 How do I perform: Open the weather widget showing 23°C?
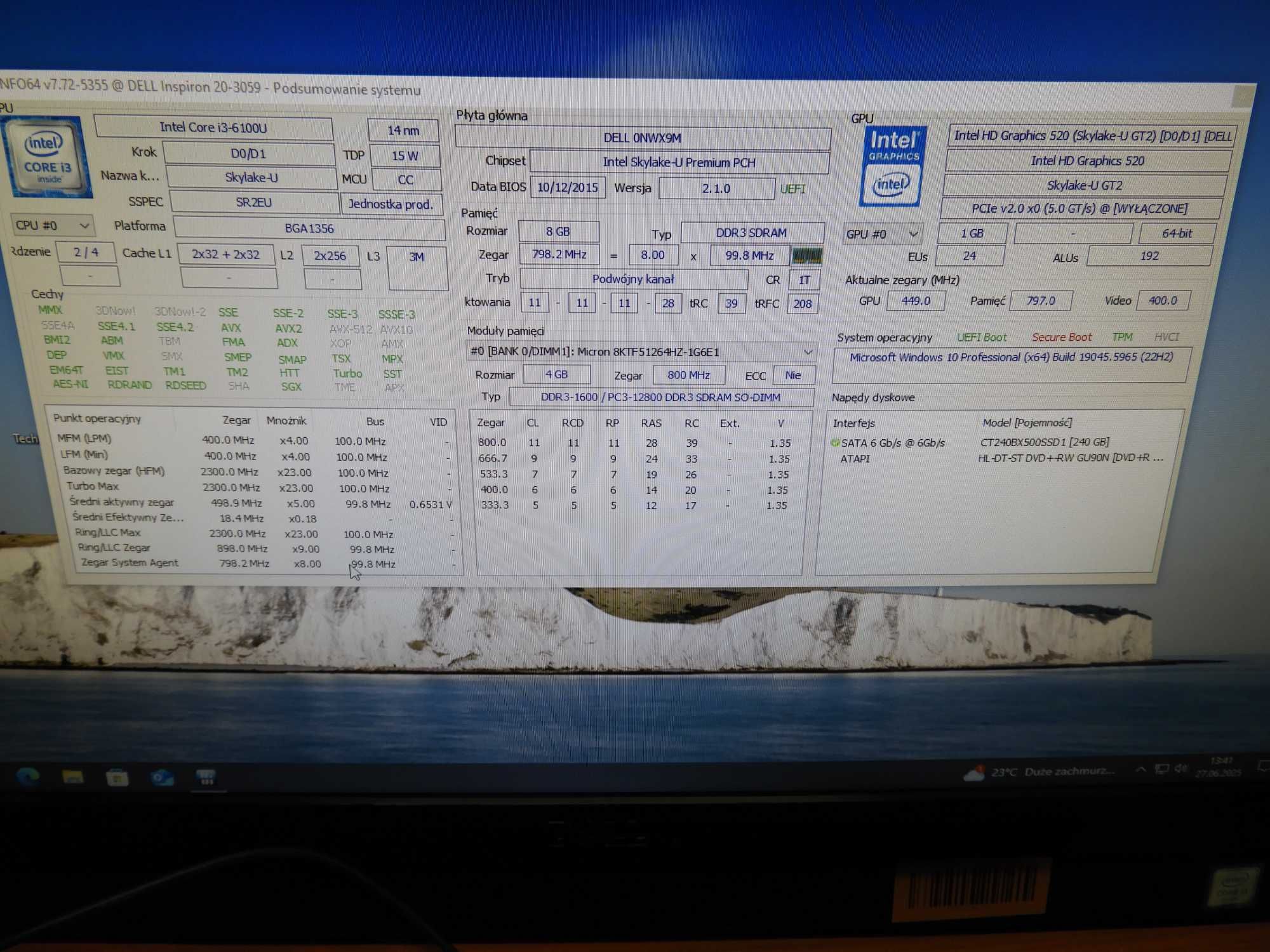[1039, 772]
